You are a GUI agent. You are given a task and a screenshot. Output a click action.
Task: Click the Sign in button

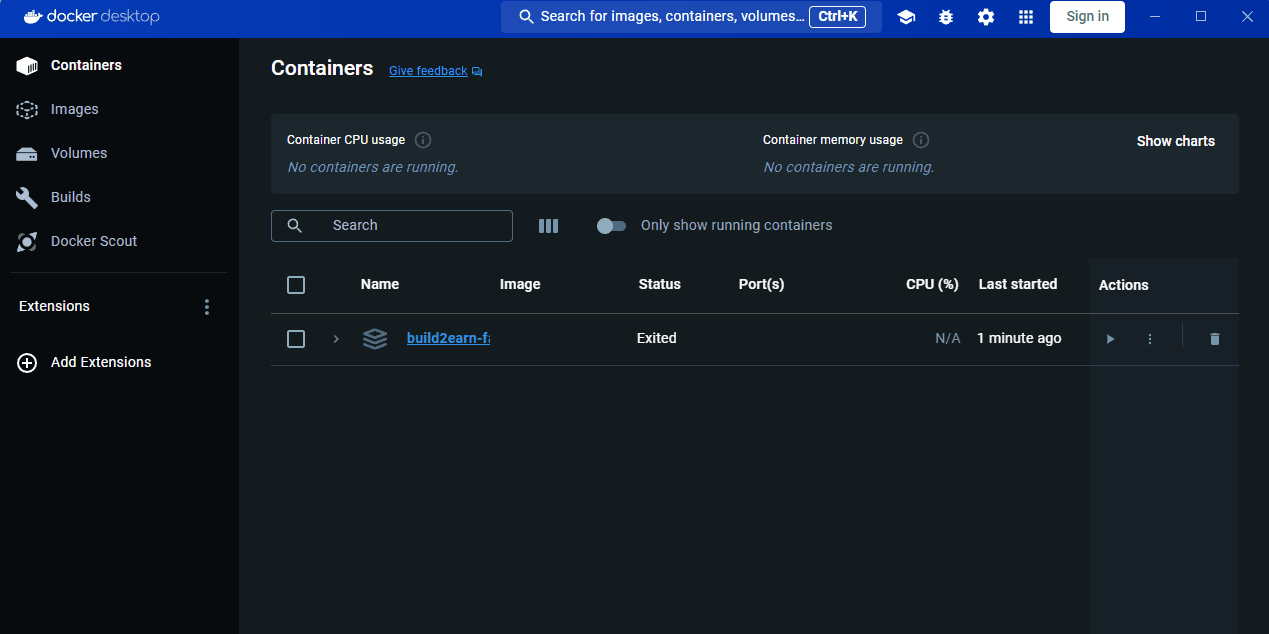1087,16
